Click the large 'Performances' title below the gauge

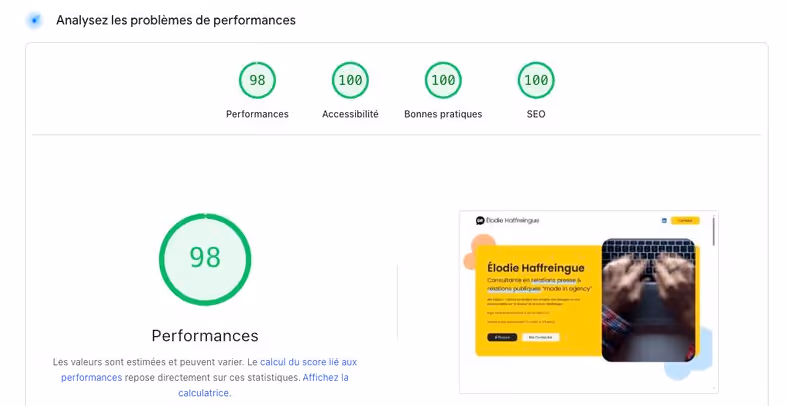click(x=205, y=336)
